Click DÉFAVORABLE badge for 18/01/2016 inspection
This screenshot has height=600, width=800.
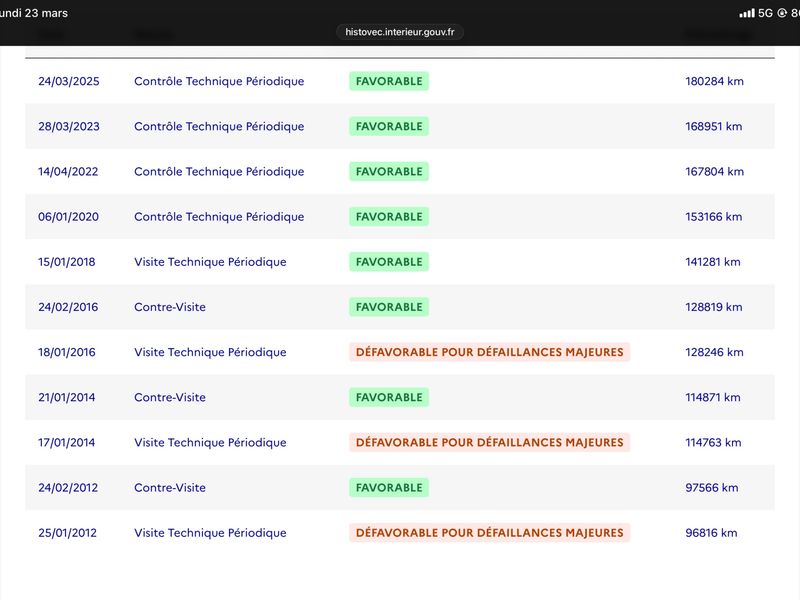[489, 352]
